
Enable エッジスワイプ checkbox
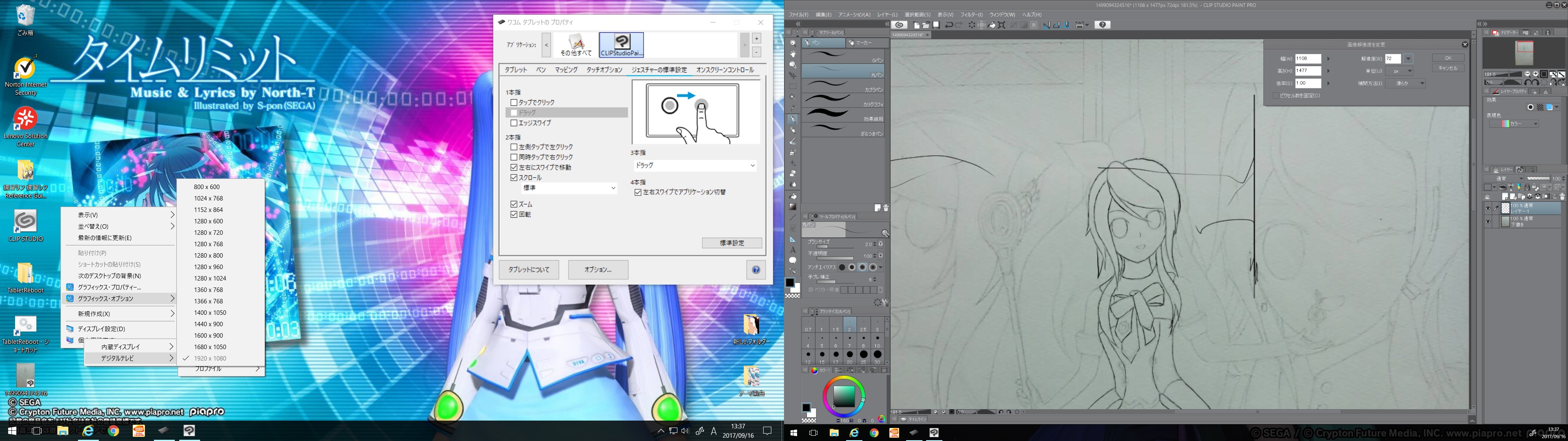pos(514,123)
